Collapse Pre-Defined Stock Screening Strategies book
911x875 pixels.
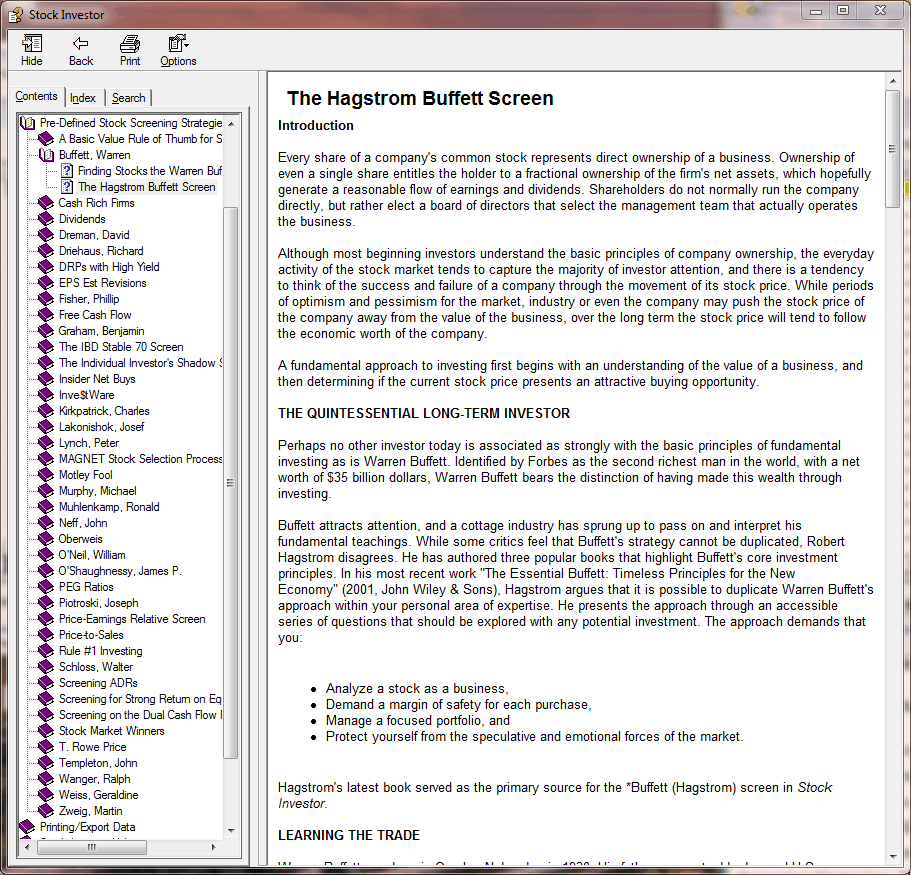[27, 123]
